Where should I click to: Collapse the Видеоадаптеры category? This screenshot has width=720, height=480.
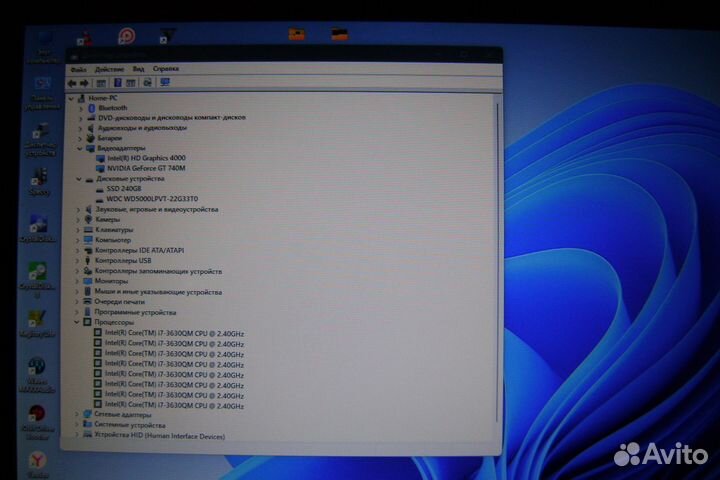pos(80,148)
